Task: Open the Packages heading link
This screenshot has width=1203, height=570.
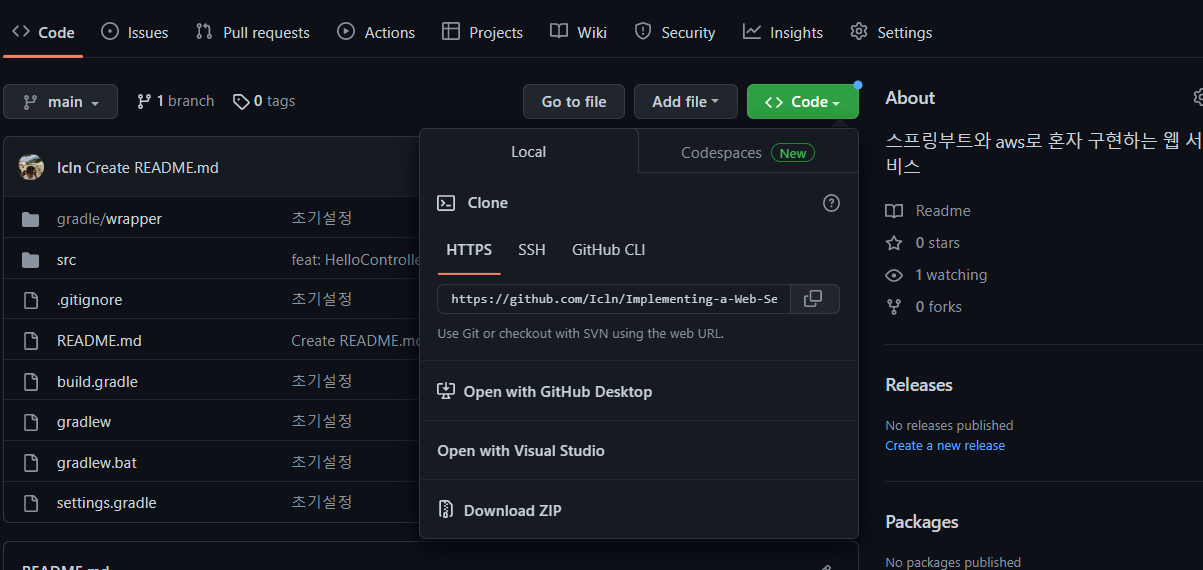Action: point(922,522)
